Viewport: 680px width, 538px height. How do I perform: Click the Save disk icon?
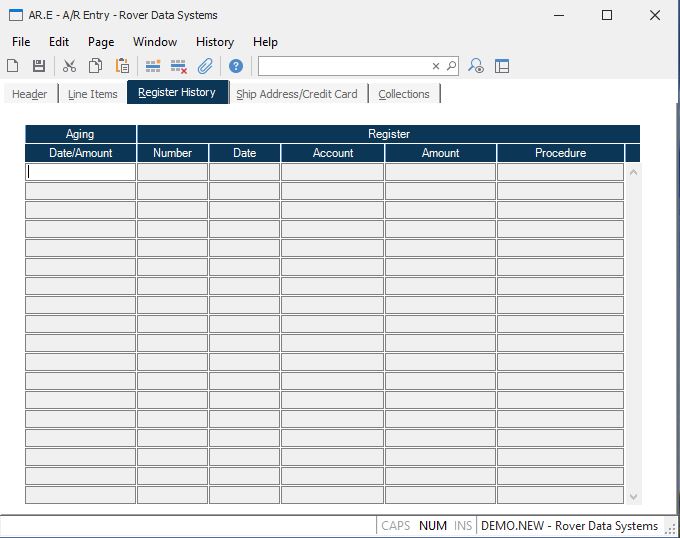(39, 66)
